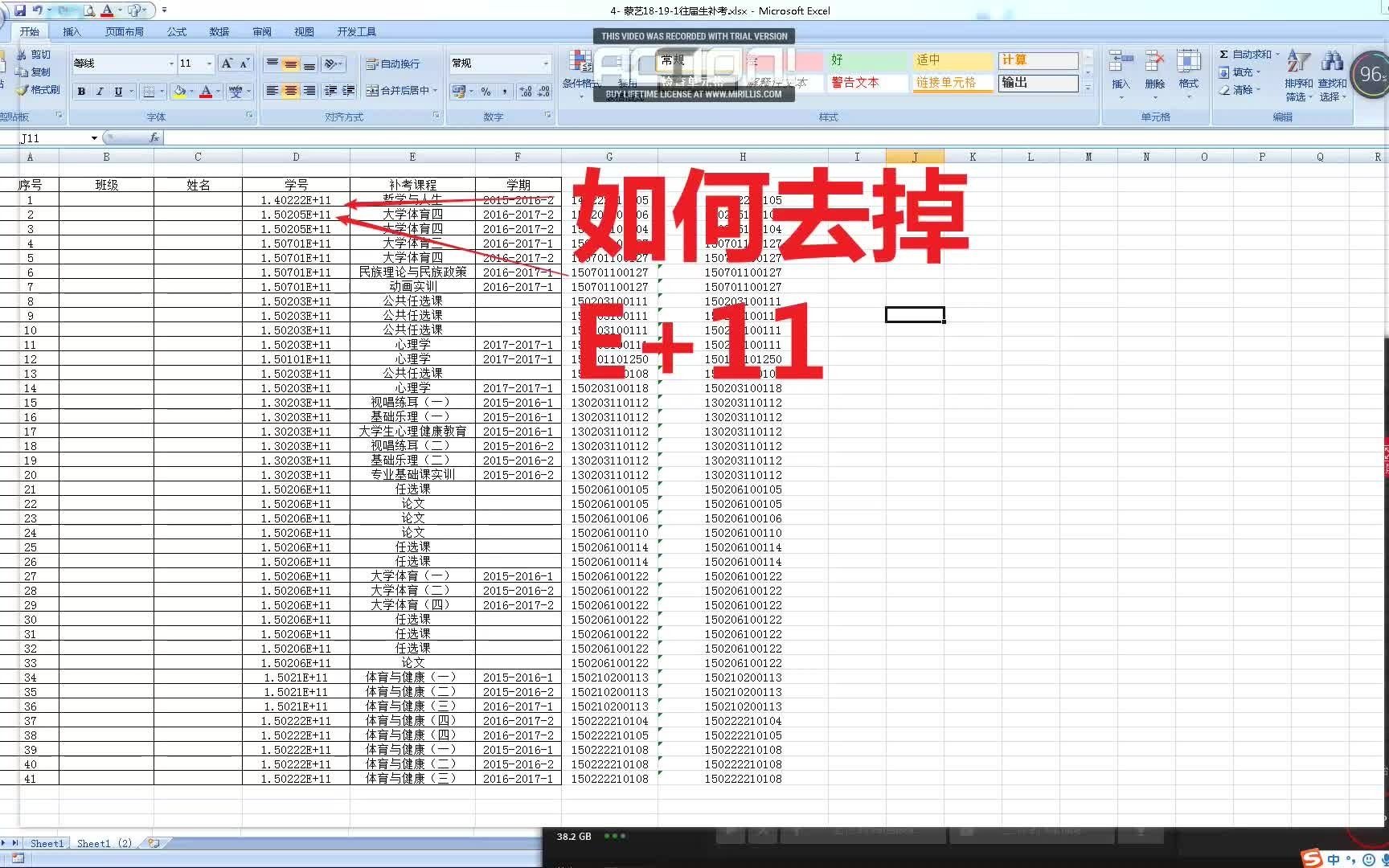The width and height of the screenshot is (1389, 868).
Task: Click the Name Box showing J11
Action: click(x=48, y=137)
